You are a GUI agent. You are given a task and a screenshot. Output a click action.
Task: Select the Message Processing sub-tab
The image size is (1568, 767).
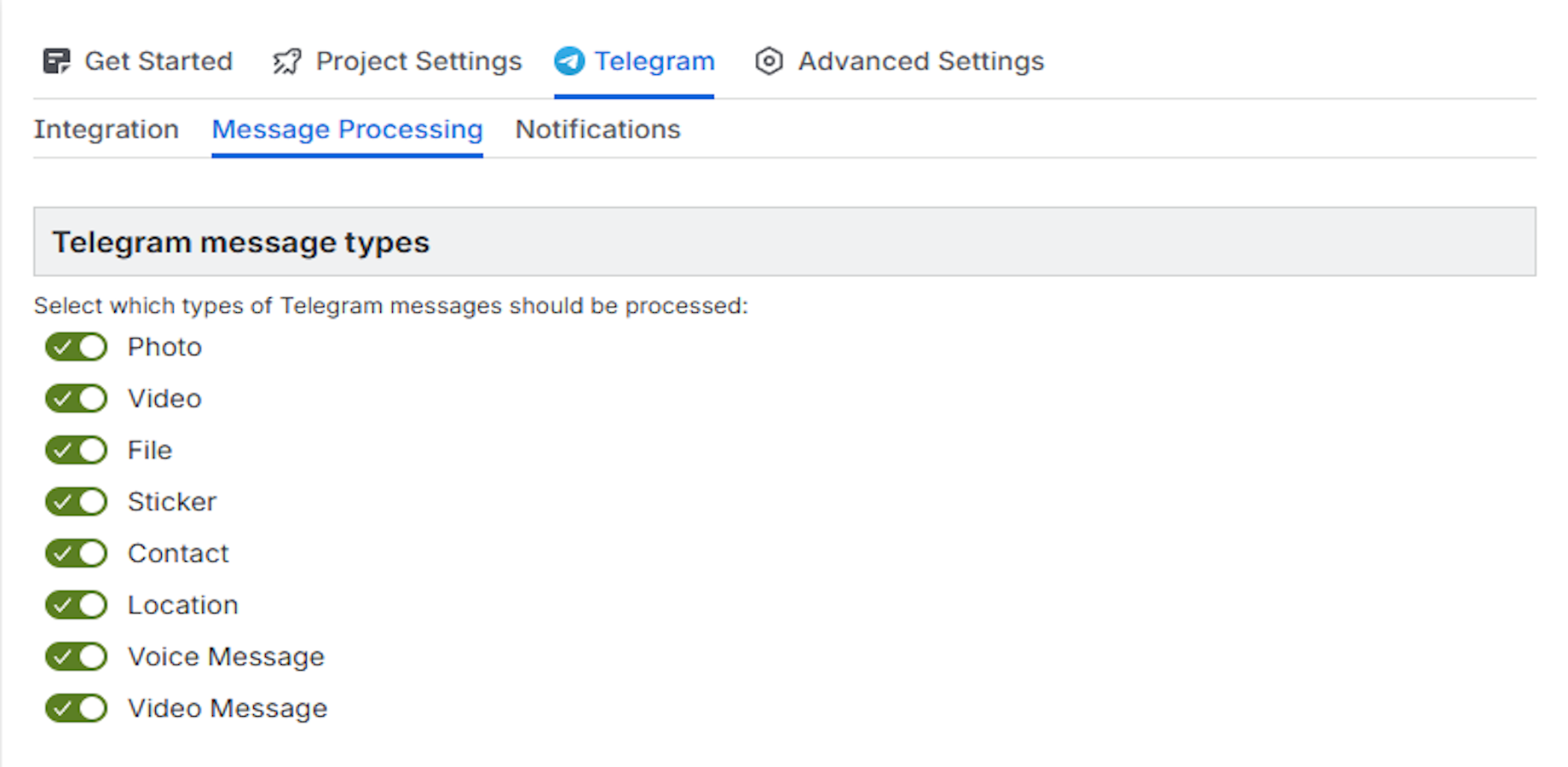347,130
